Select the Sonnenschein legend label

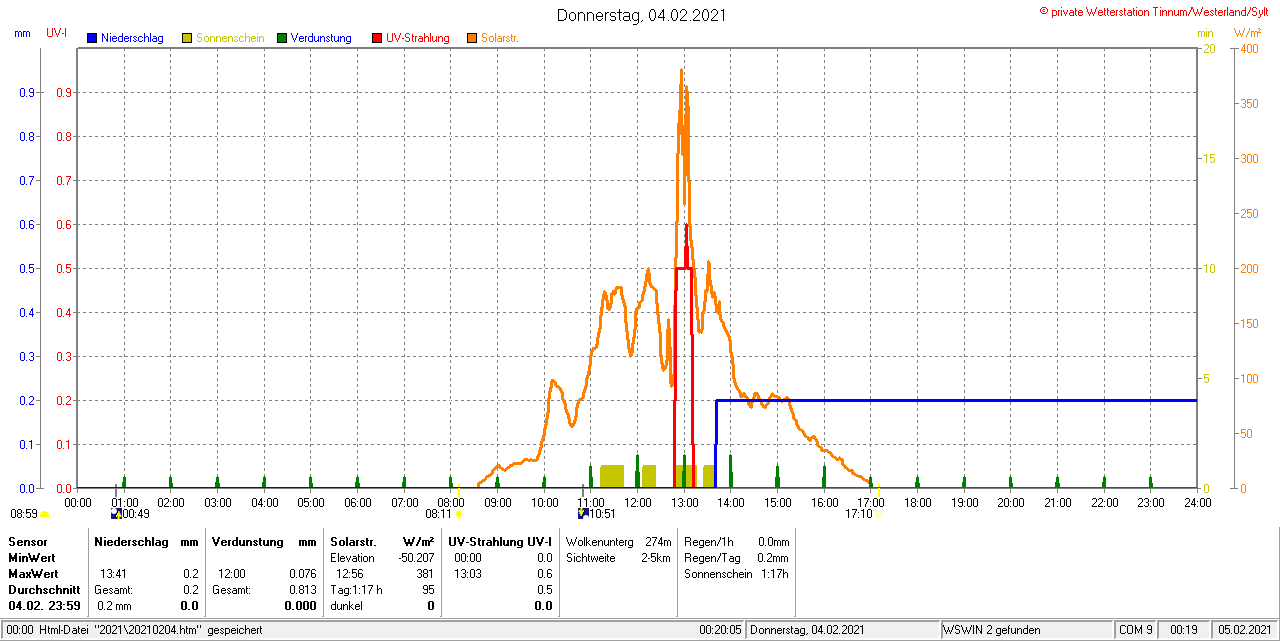pos(230,38)
